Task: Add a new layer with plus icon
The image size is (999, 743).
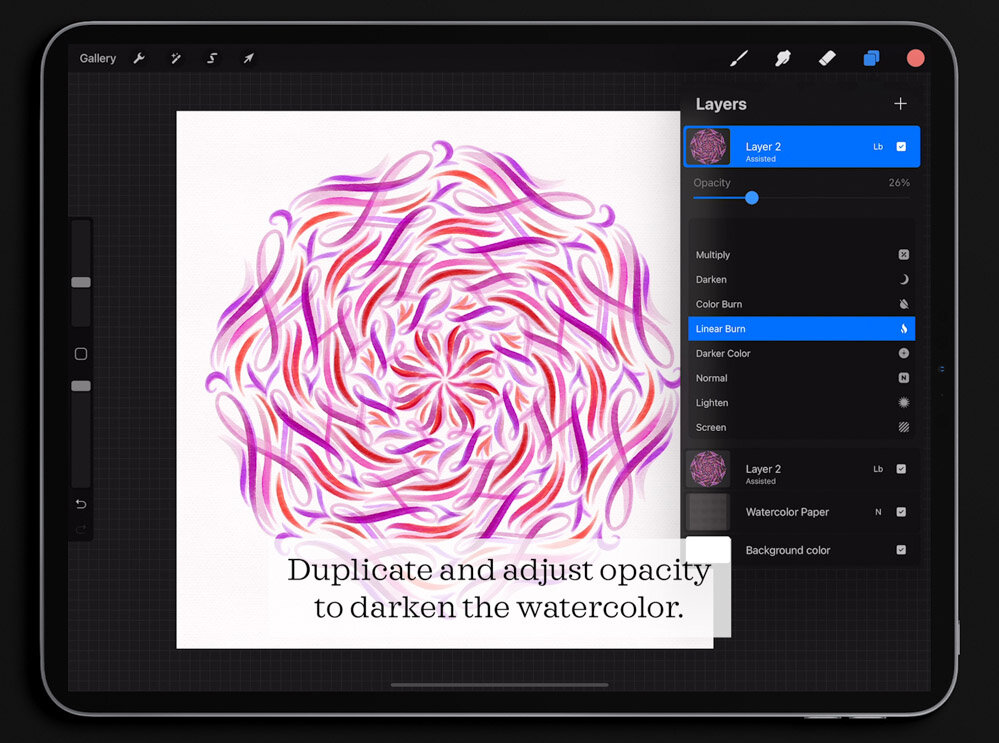Action: (x=900, y=104)
